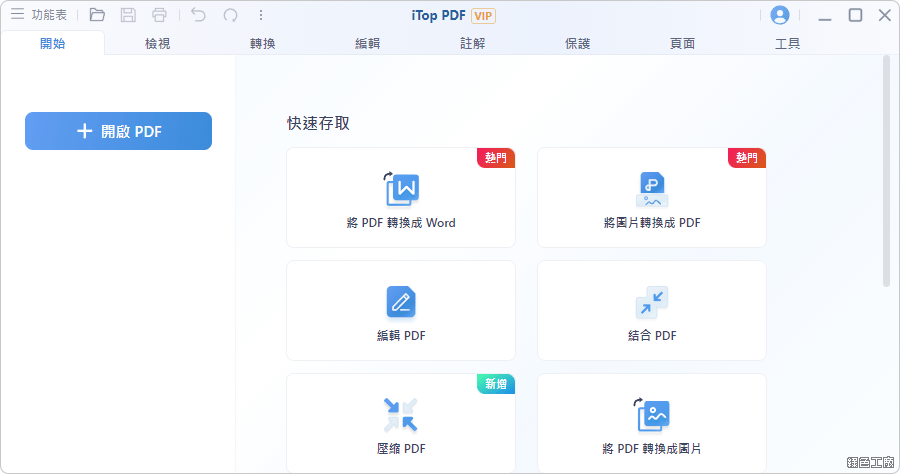Click the open folder icon in toolbar
900x474 pixels.
pos(97,15)
